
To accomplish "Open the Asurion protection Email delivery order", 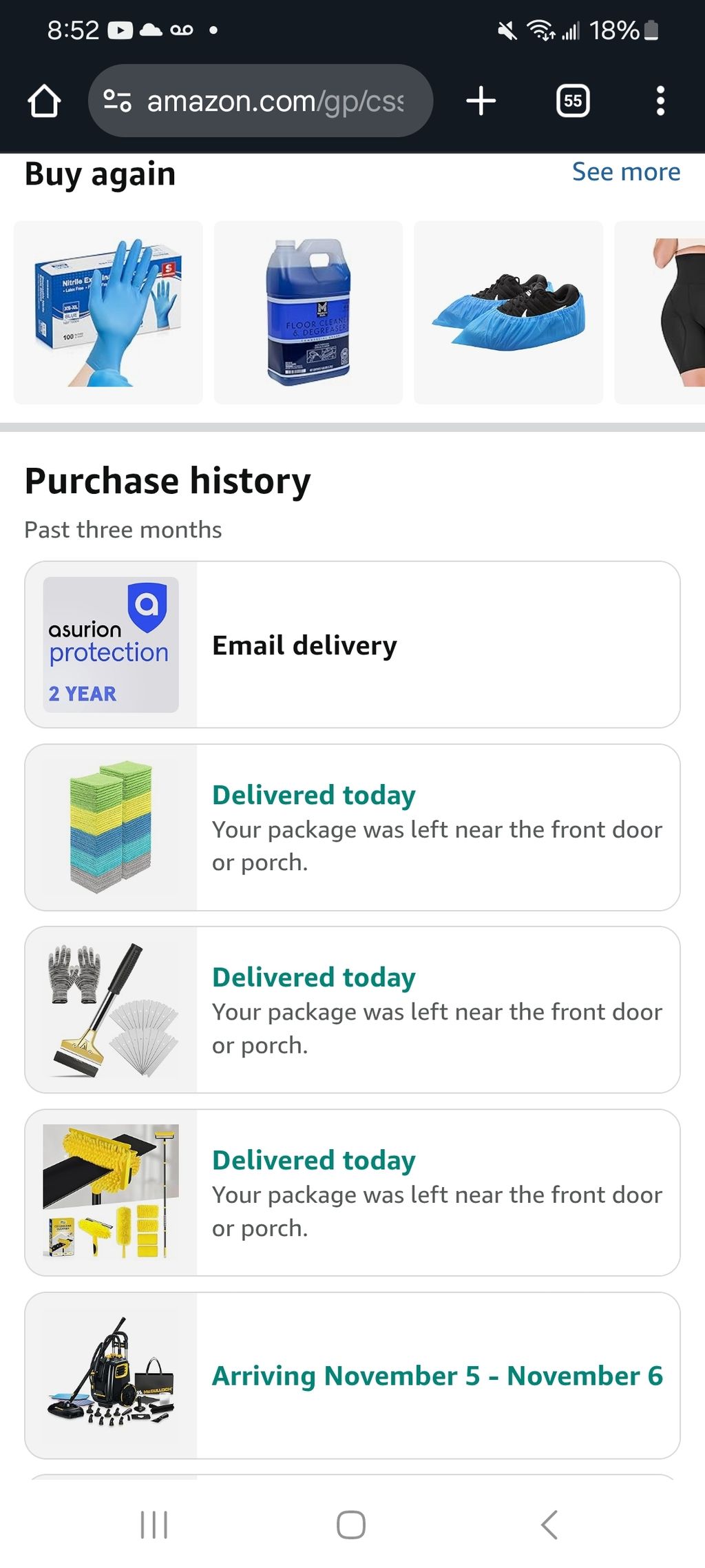I will click(438, 645).
